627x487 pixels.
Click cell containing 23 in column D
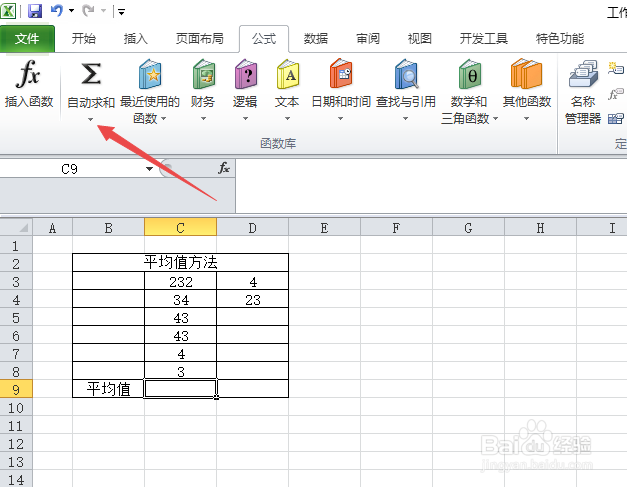(x=252, y=299)
